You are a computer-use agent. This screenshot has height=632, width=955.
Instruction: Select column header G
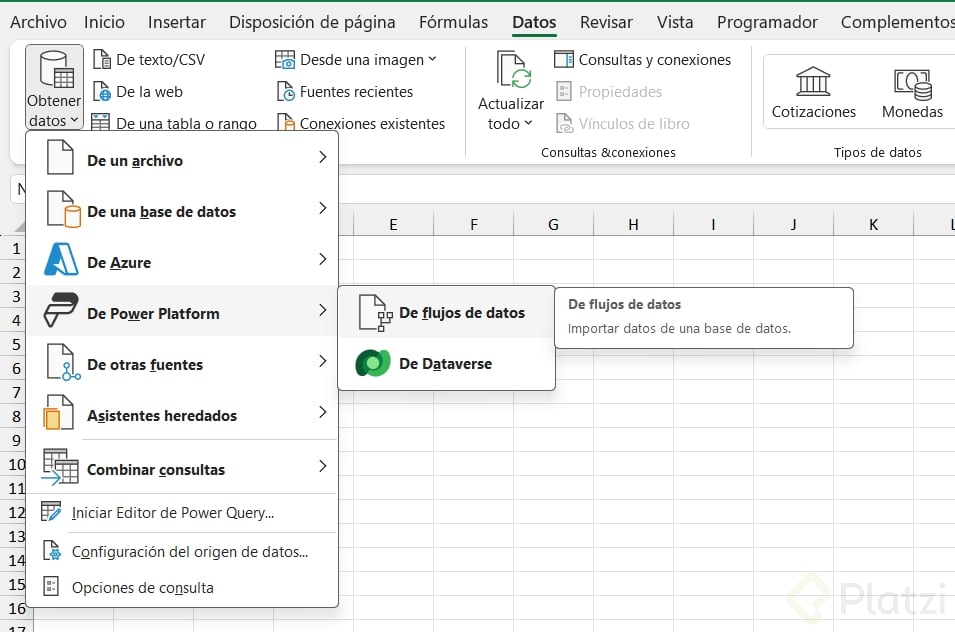tap(553, 225)
